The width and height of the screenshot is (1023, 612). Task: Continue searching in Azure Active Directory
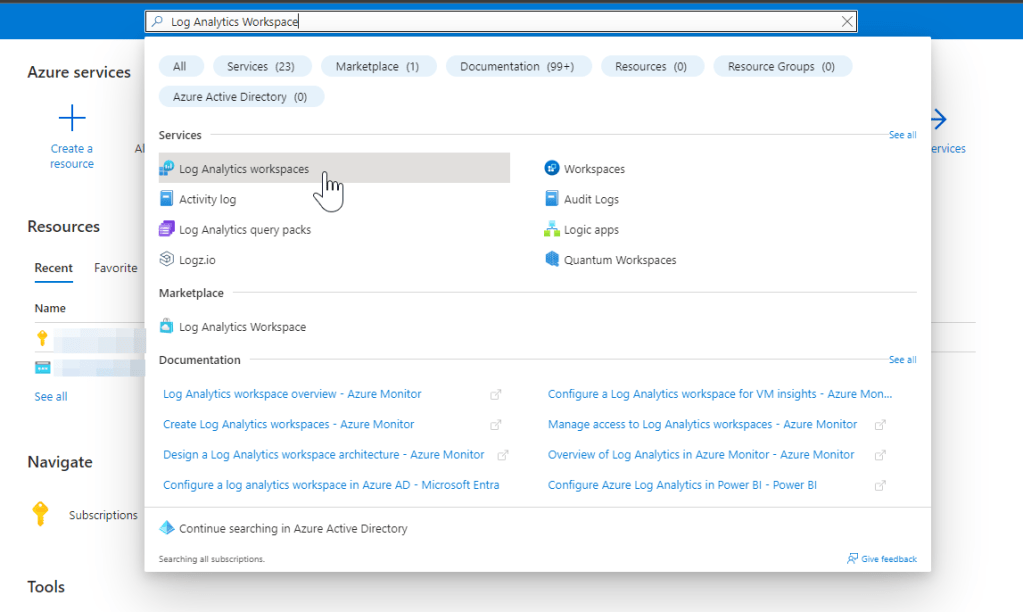coord(292,528)
